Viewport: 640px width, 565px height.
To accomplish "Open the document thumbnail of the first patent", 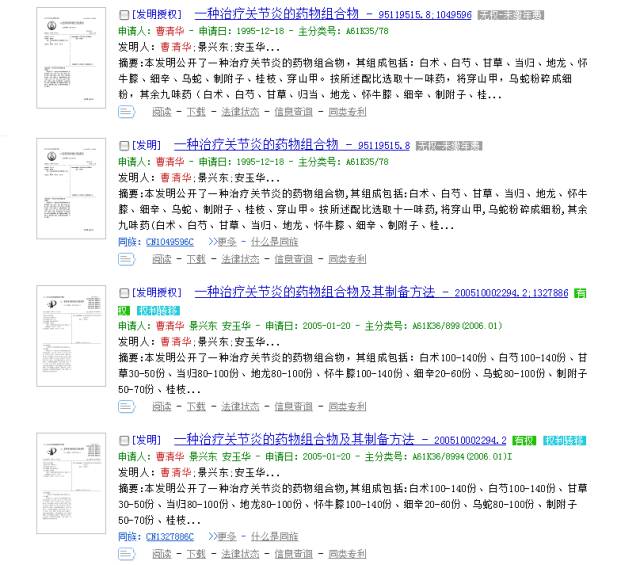I will pyautogui.click(x=70, y=59).
